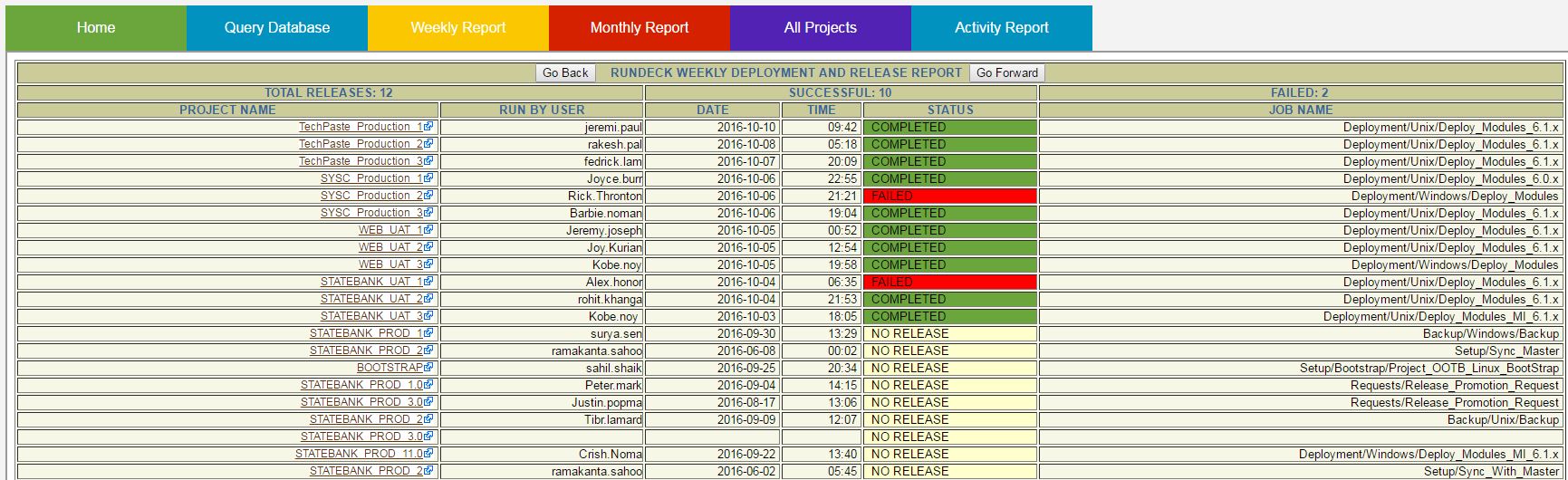The image size is (1568, 480).
Task: Click external link icon in Justin.popma's STATEBANK_PROD_3.0 row
Action: (428, 402)
